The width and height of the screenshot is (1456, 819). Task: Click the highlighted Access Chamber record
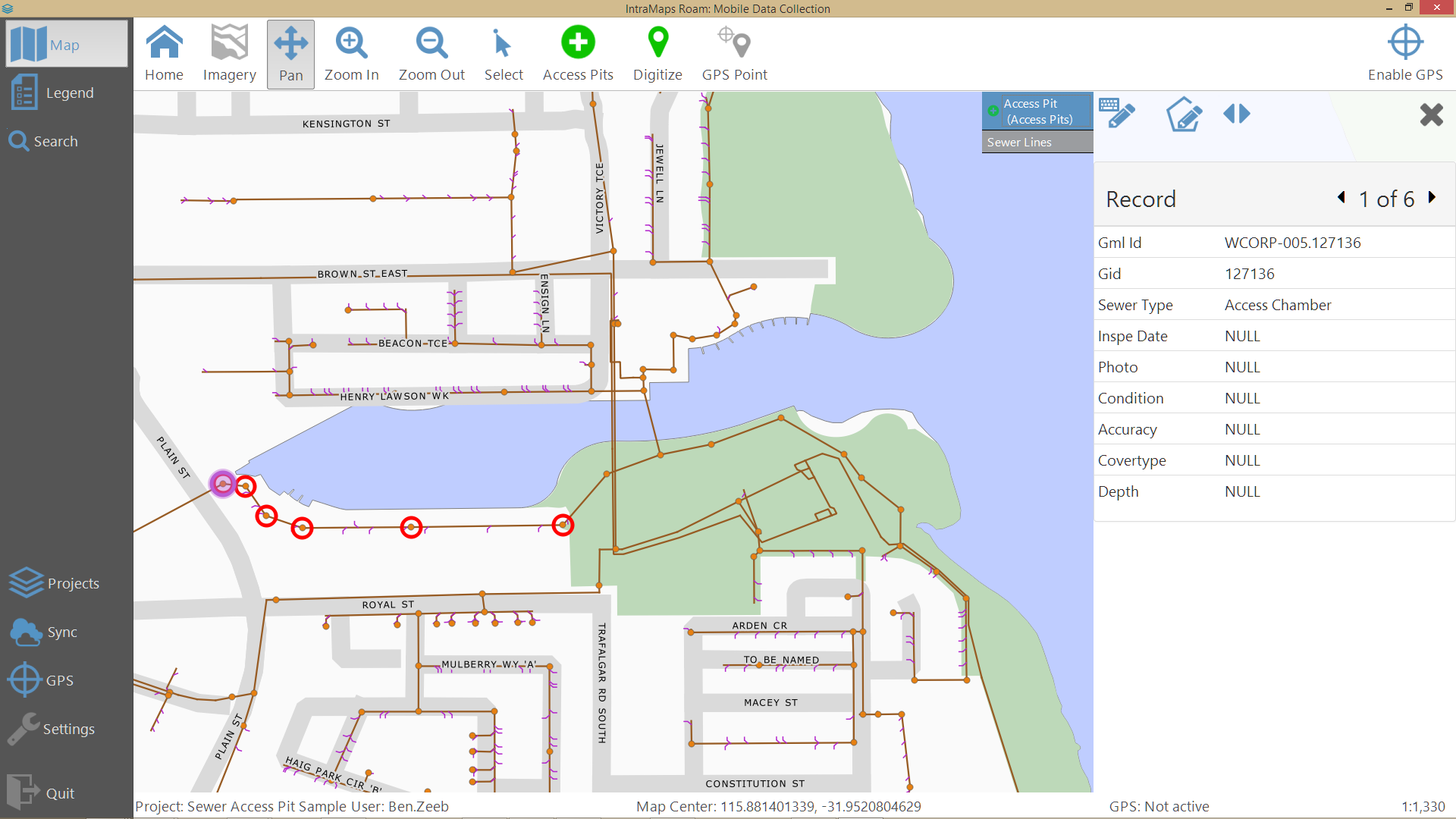222,484
